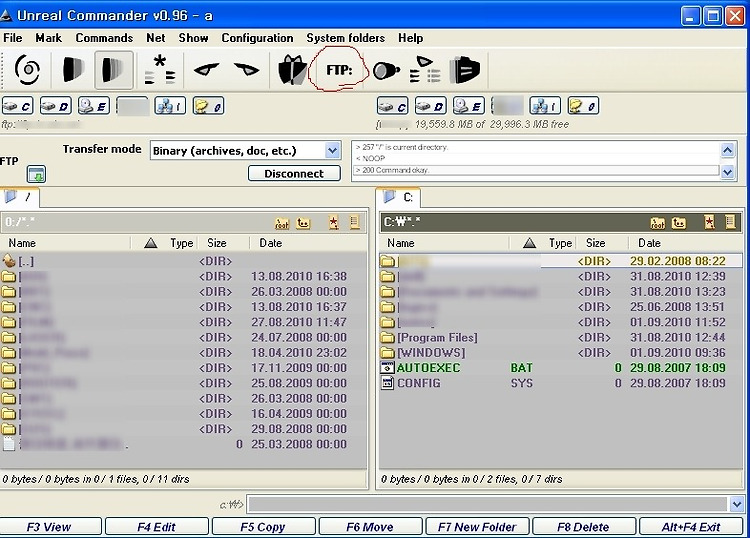Click the command line input field

click(x=488, y=504)
